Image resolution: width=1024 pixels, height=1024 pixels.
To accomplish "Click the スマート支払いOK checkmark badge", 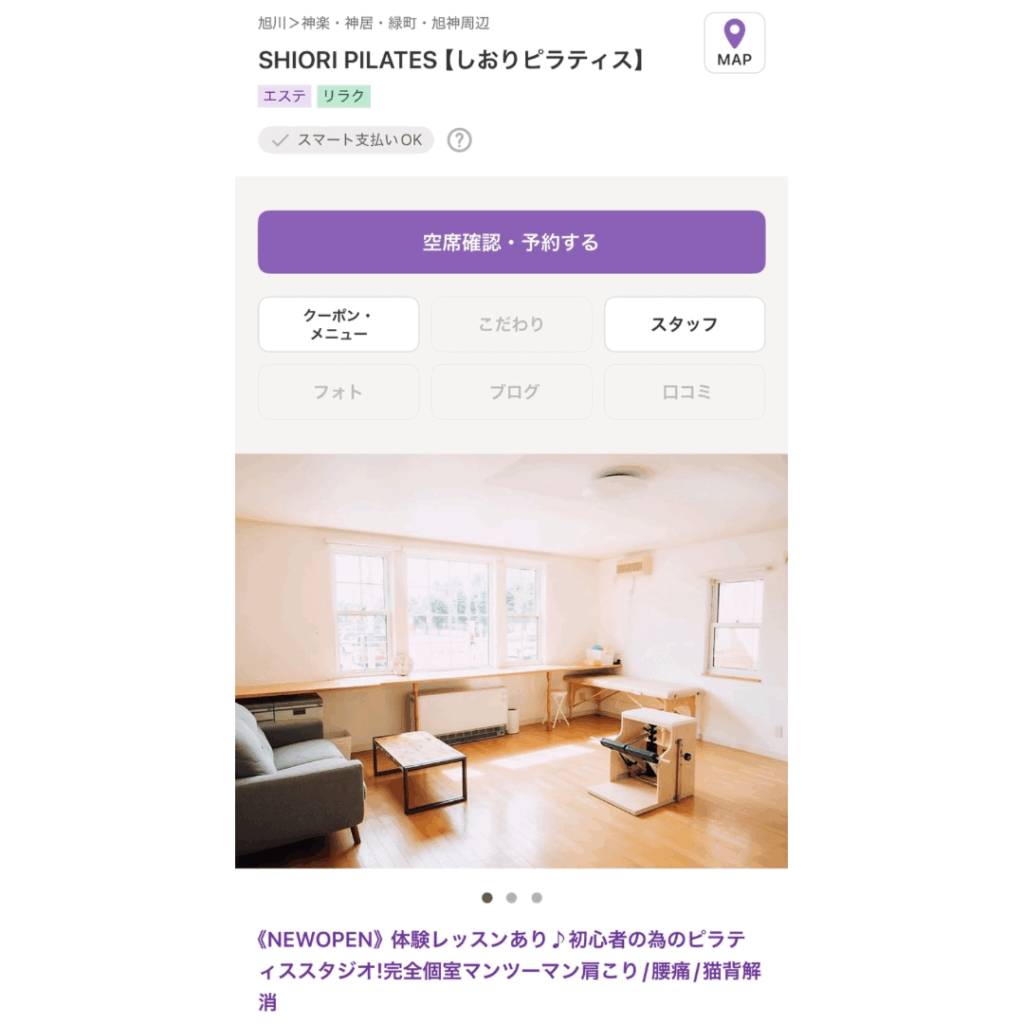I will (x=346, y=140).
